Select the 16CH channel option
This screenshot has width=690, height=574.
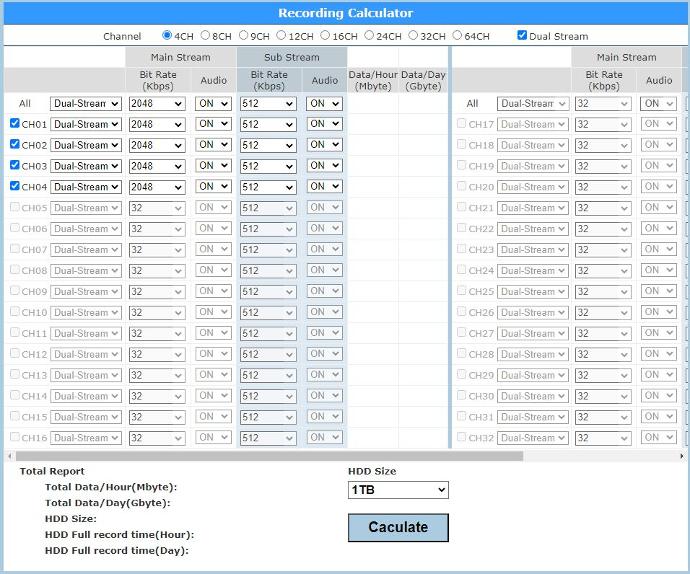pos(326,36)
